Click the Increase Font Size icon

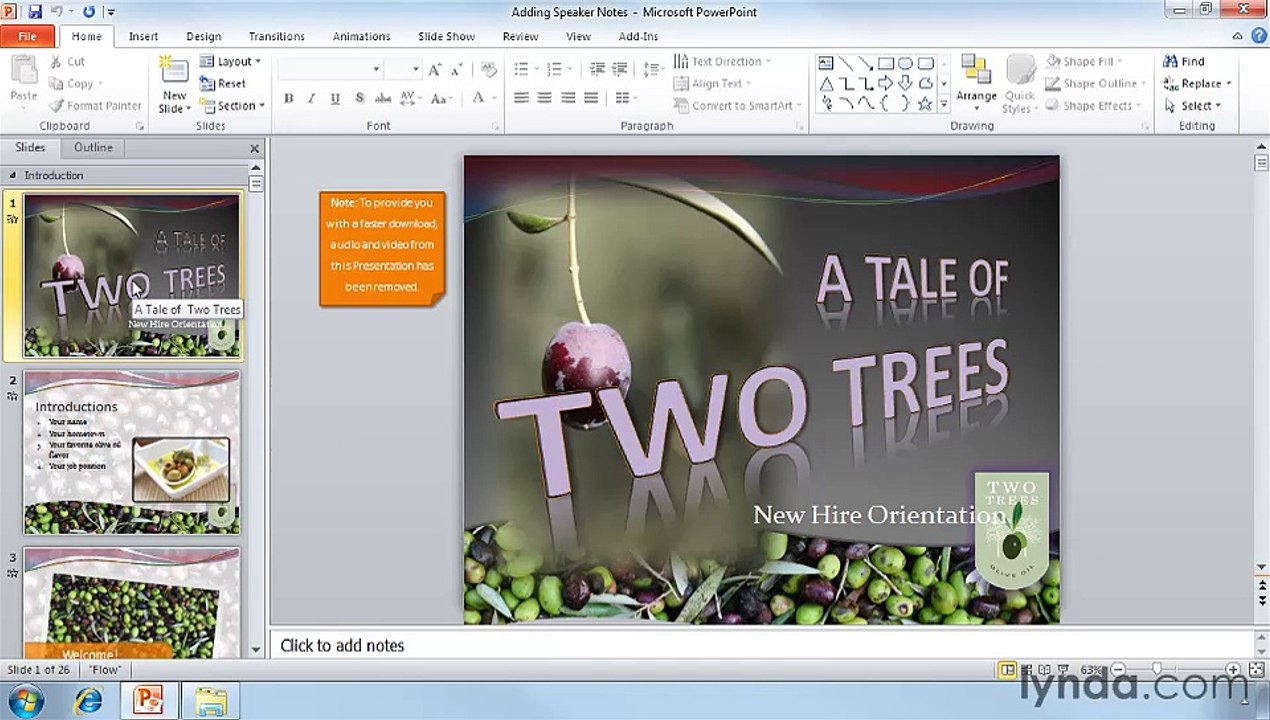[x=435, y=69]
